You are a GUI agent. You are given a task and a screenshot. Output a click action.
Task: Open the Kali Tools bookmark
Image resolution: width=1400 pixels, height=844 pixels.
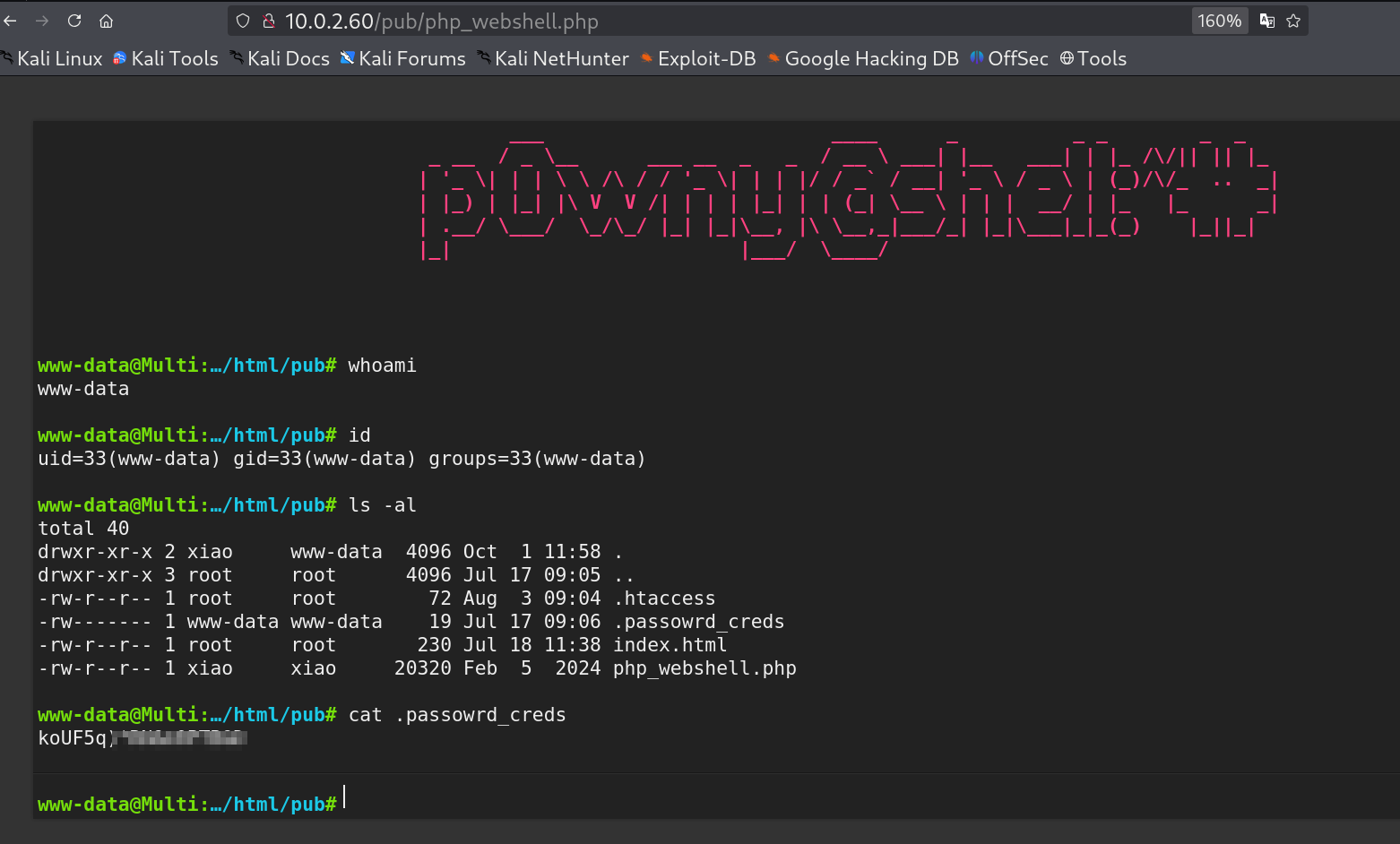(x=166, y=58)
